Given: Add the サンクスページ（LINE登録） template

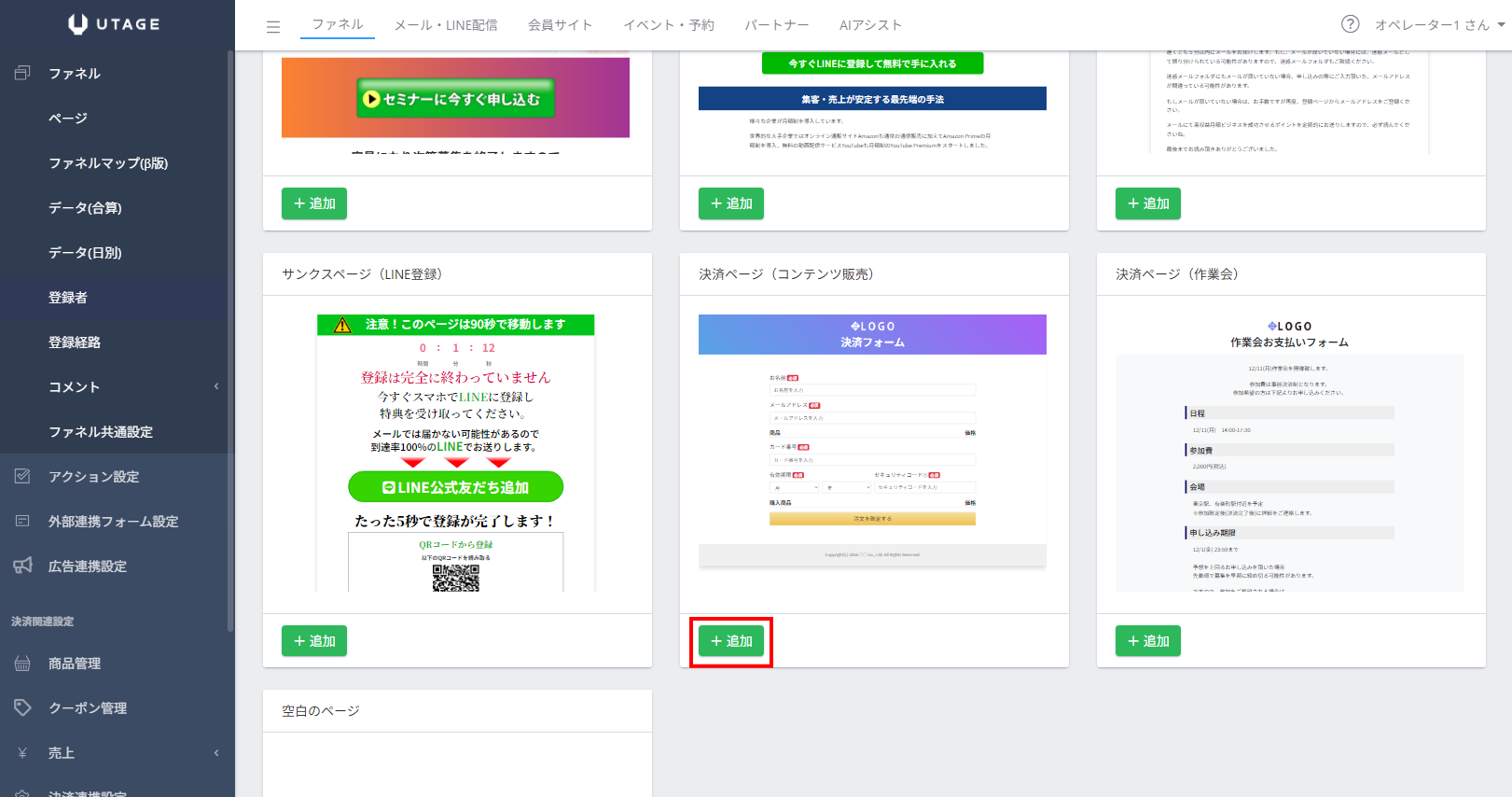Looking at the screenshot, I should pos(314,641).
